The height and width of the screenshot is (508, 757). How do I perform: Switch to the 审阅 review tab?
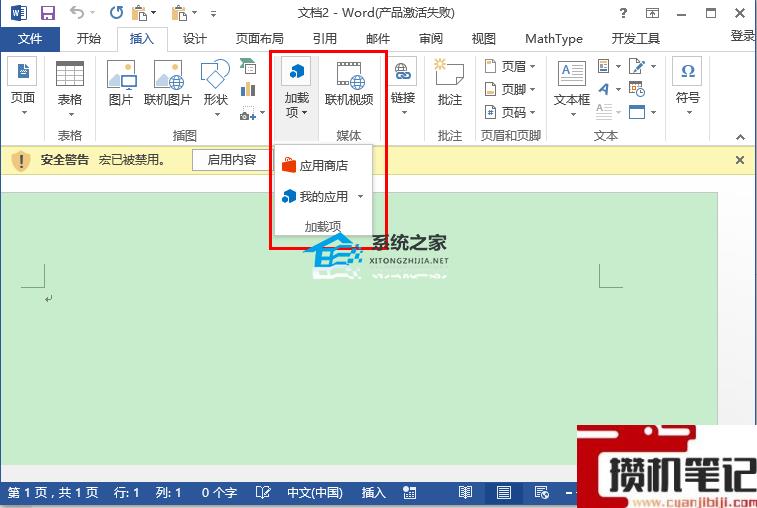pyautogui.click(x=431, y=39)
